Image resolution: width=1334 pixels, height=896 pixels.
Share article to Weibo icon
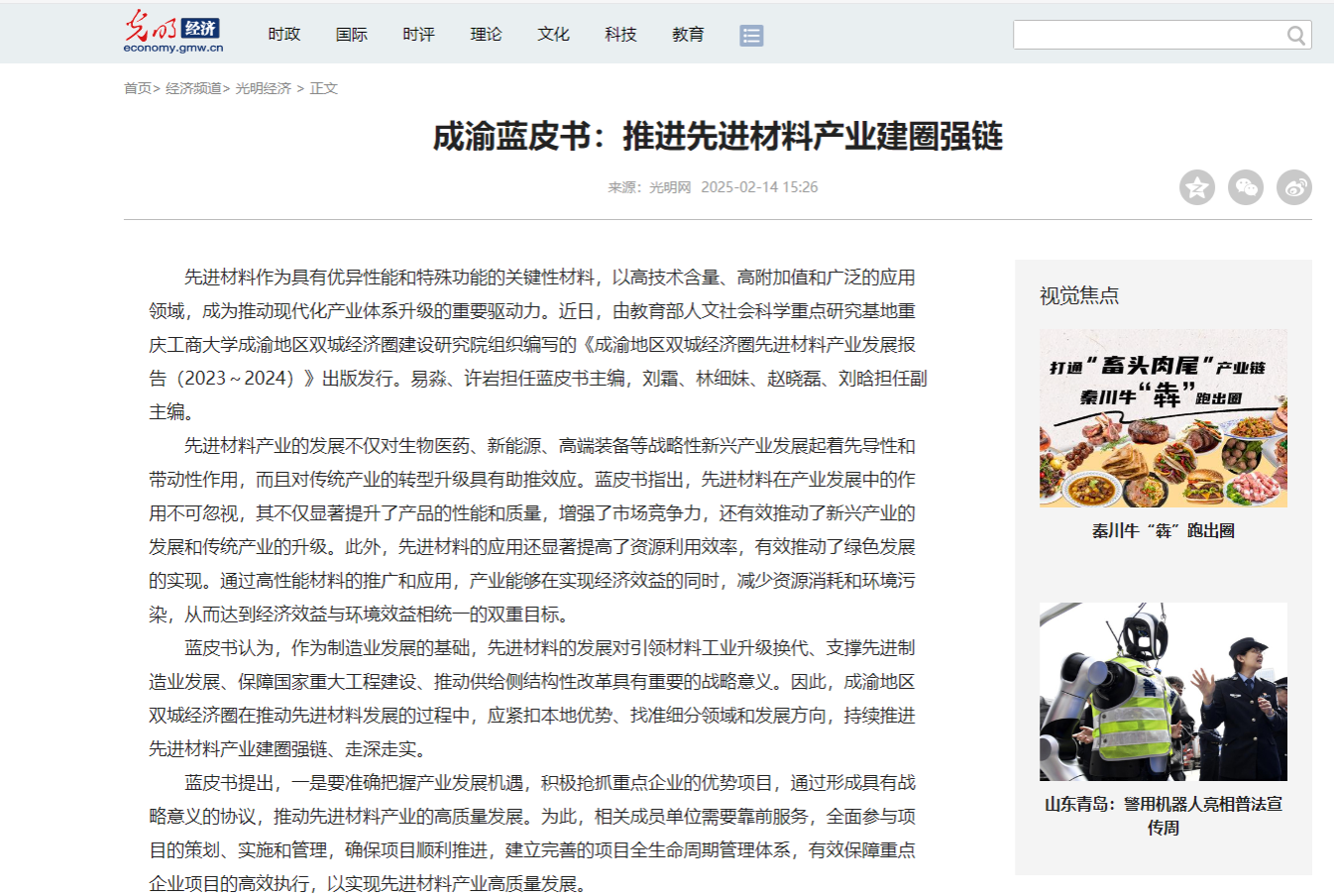[1293, 187]
